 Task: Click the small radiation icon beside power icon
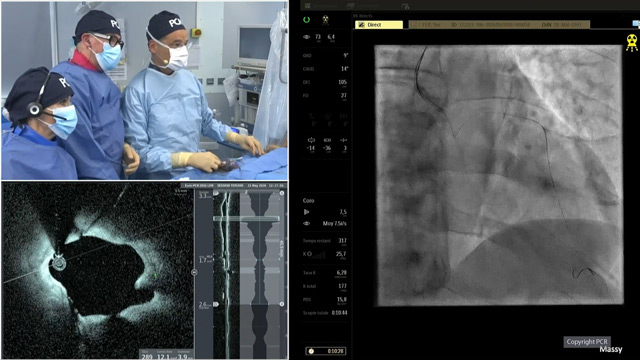tap(325, 20)
